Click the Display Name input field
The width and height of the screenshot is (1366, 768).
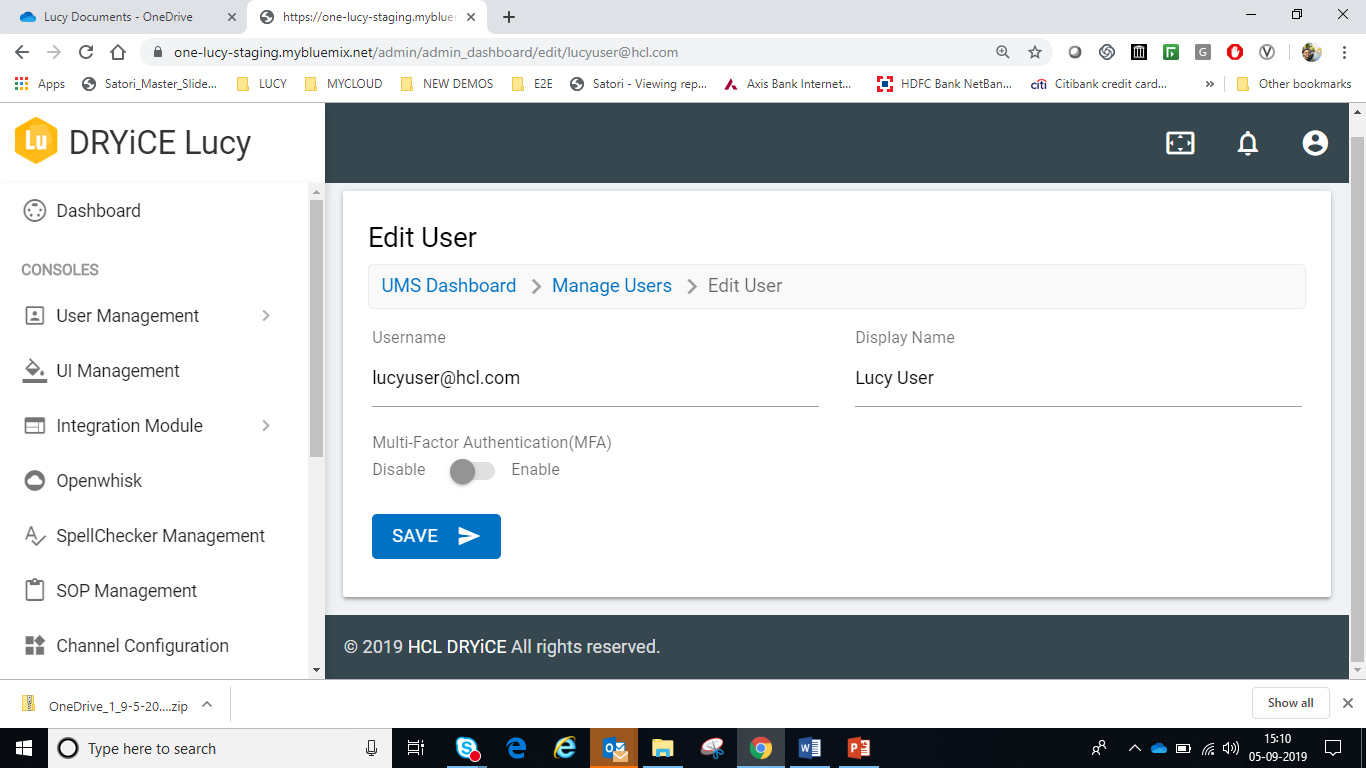pos(1078,379)
